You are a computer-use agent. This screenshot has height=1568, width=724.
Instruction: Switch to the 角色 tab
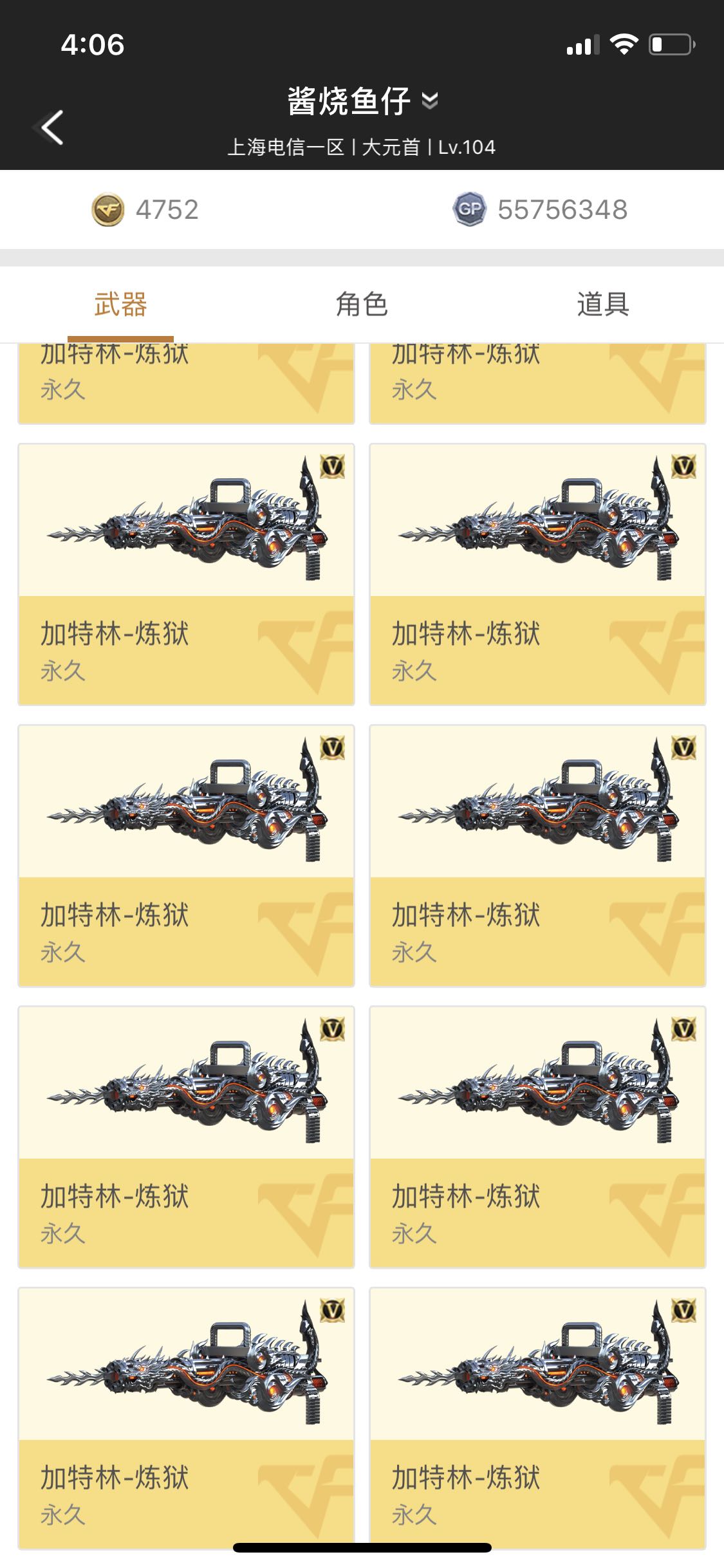362,304
